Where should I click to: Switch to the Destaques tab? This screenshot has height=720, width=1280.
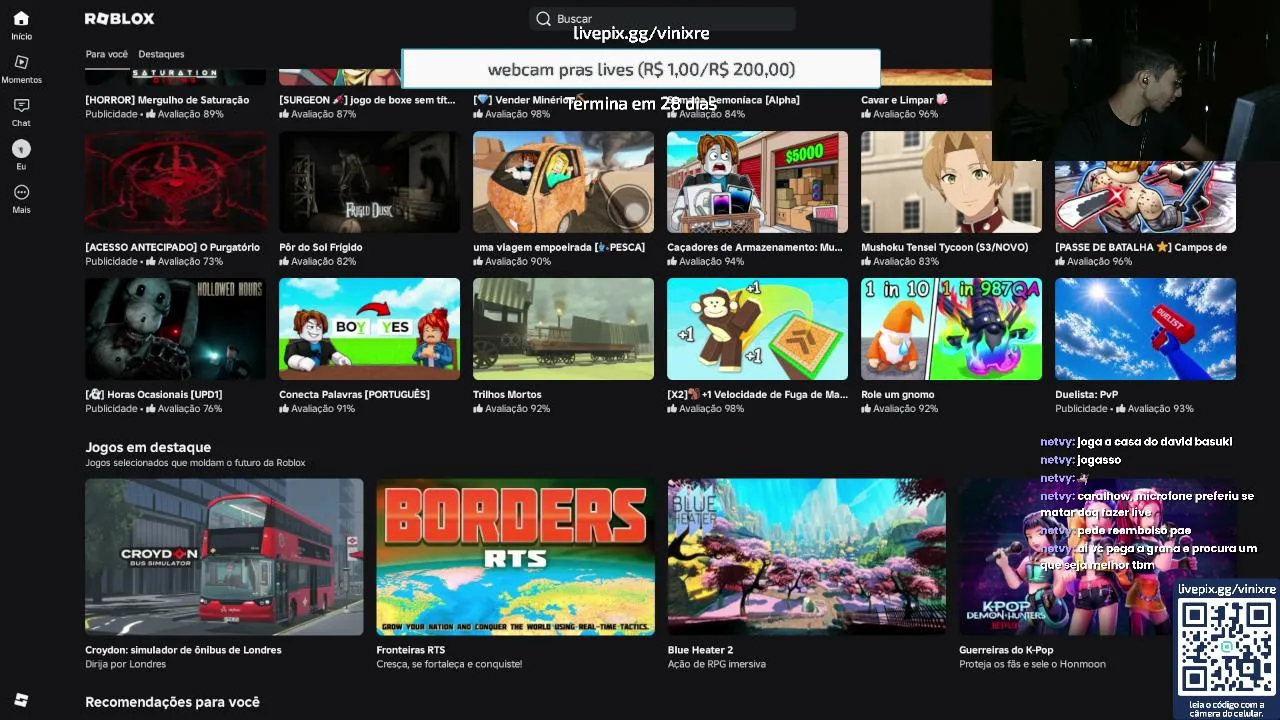coord(161,54)
